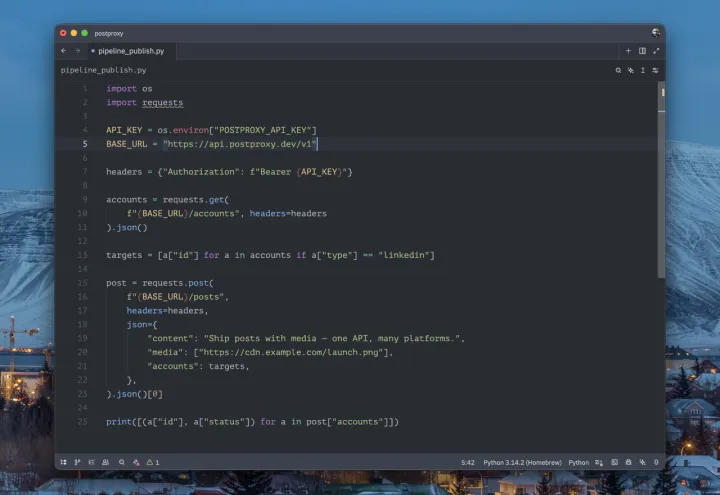
Task: Click the 'print' call on line 25
Action: (x=119, y=422)
